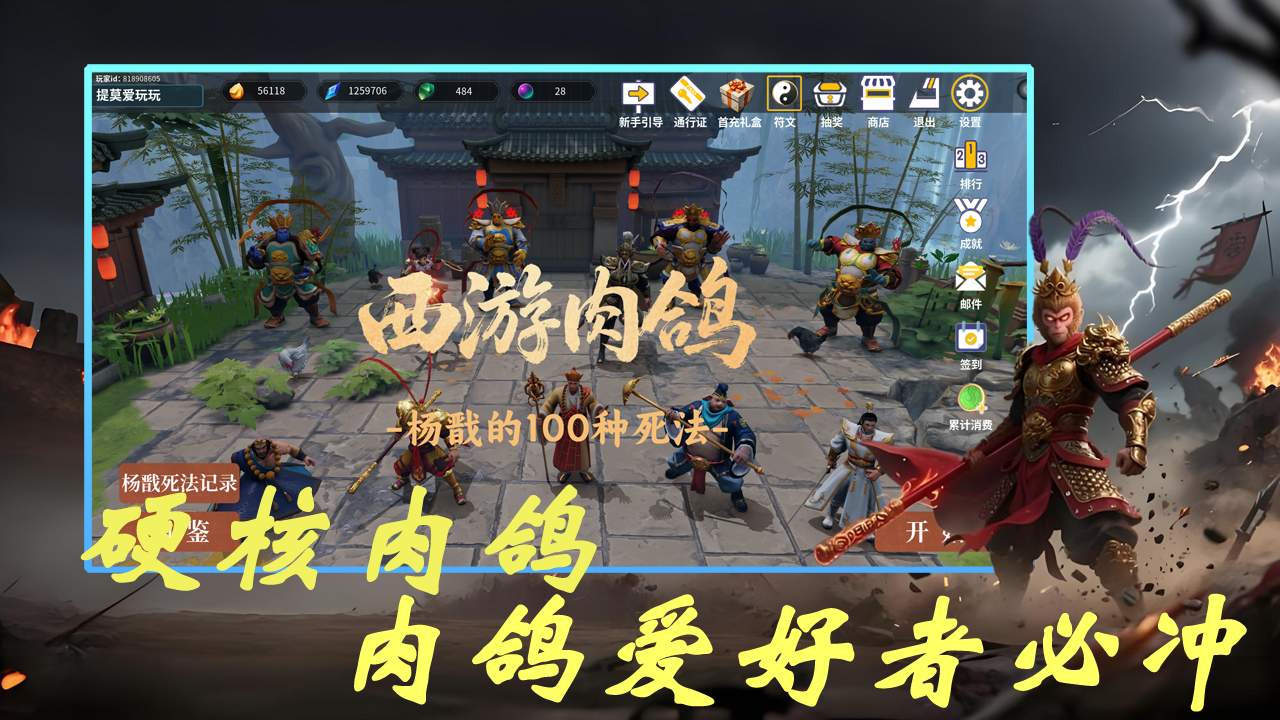Image resolution: width=1280 pixels, height=720 pixels.
Task: Open the 邮件 mail envelope icon
Action: point(970,277)
